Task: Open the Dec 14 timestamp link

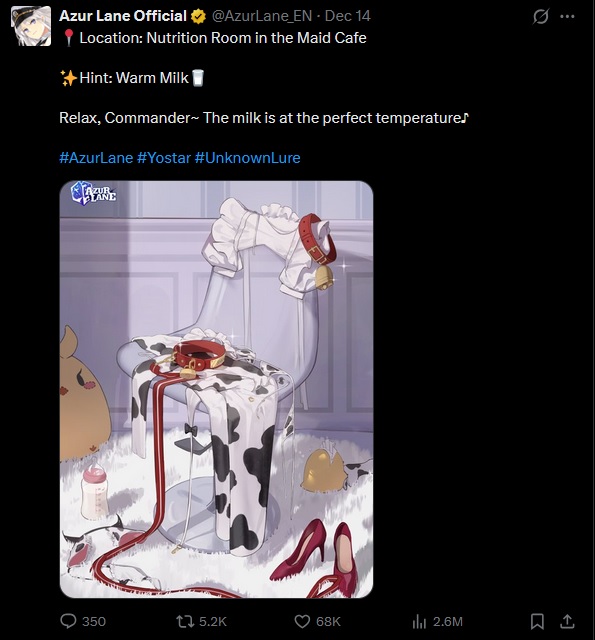Action: (x=348, y=16)
